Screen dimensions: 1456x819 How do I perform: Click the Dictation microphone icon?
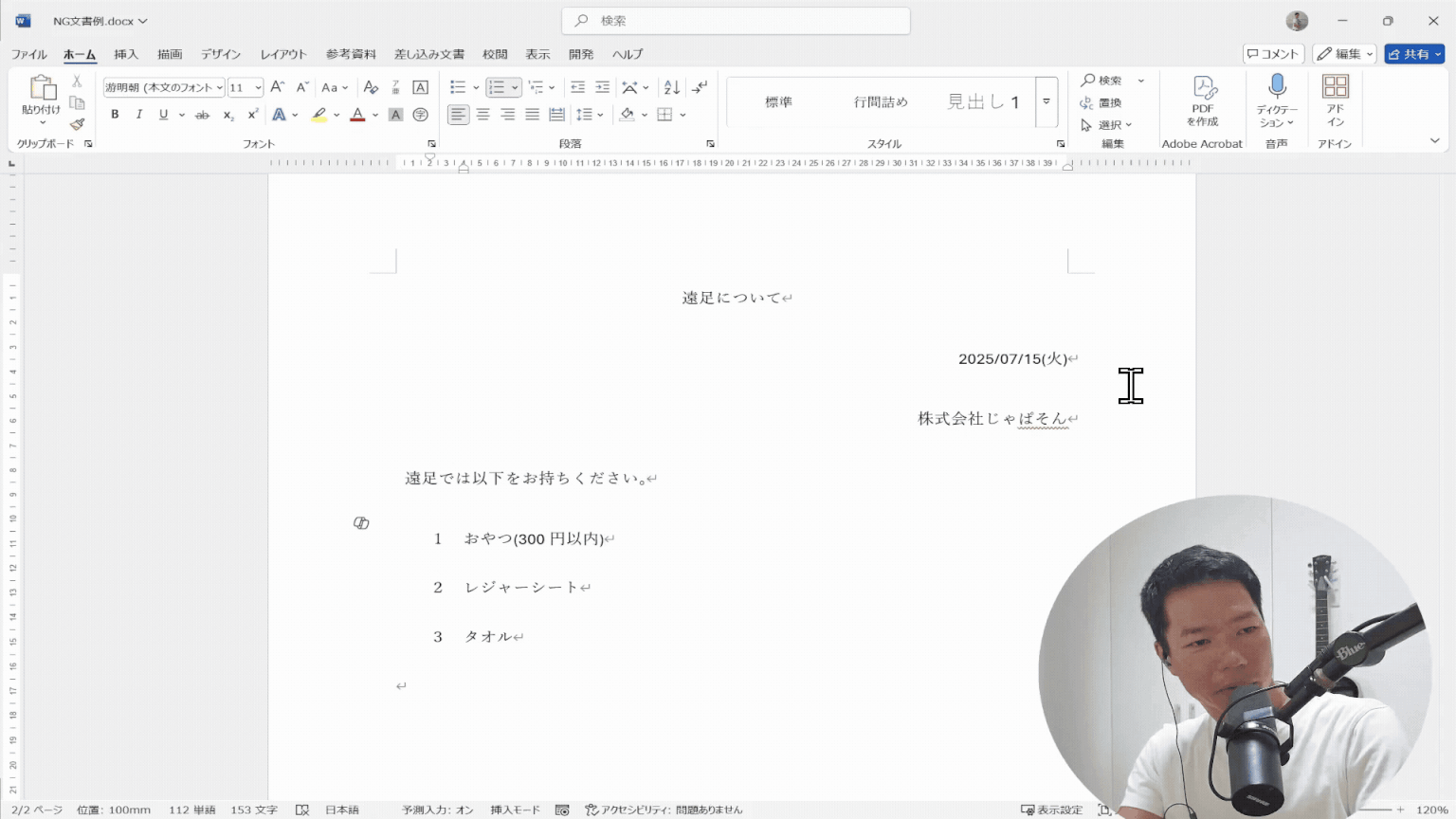tap(1277, 87)
